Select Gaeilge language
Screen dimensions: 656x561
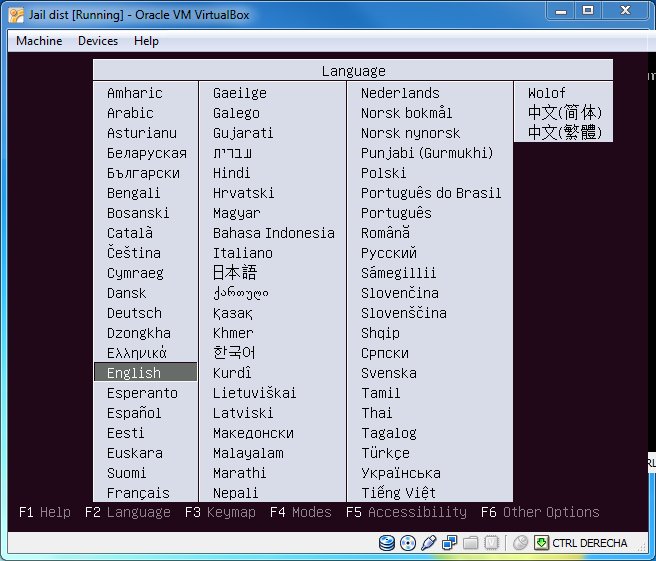click(240, 93)
